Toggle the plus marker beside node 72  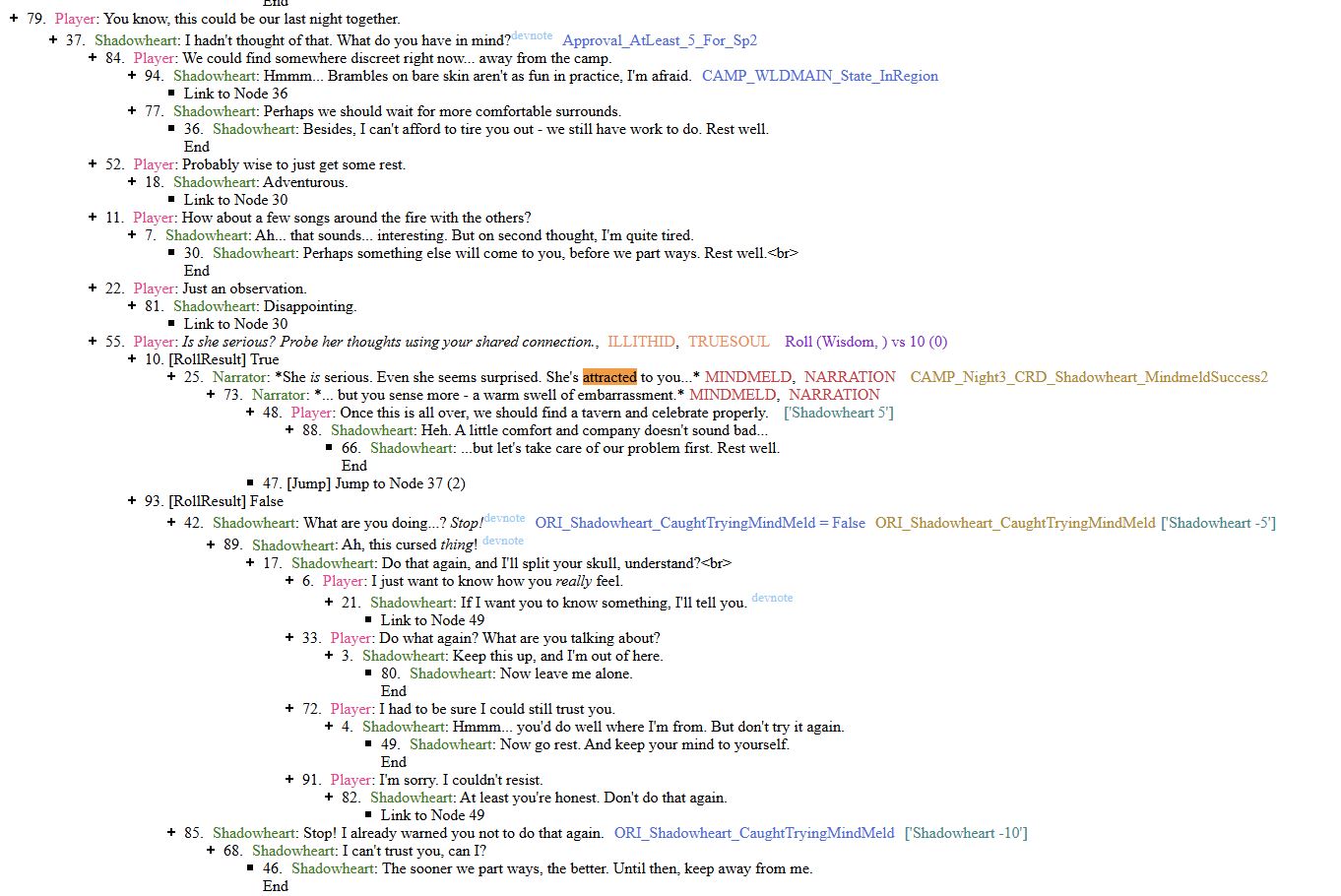pyautogui.click(x=289, y=709)
